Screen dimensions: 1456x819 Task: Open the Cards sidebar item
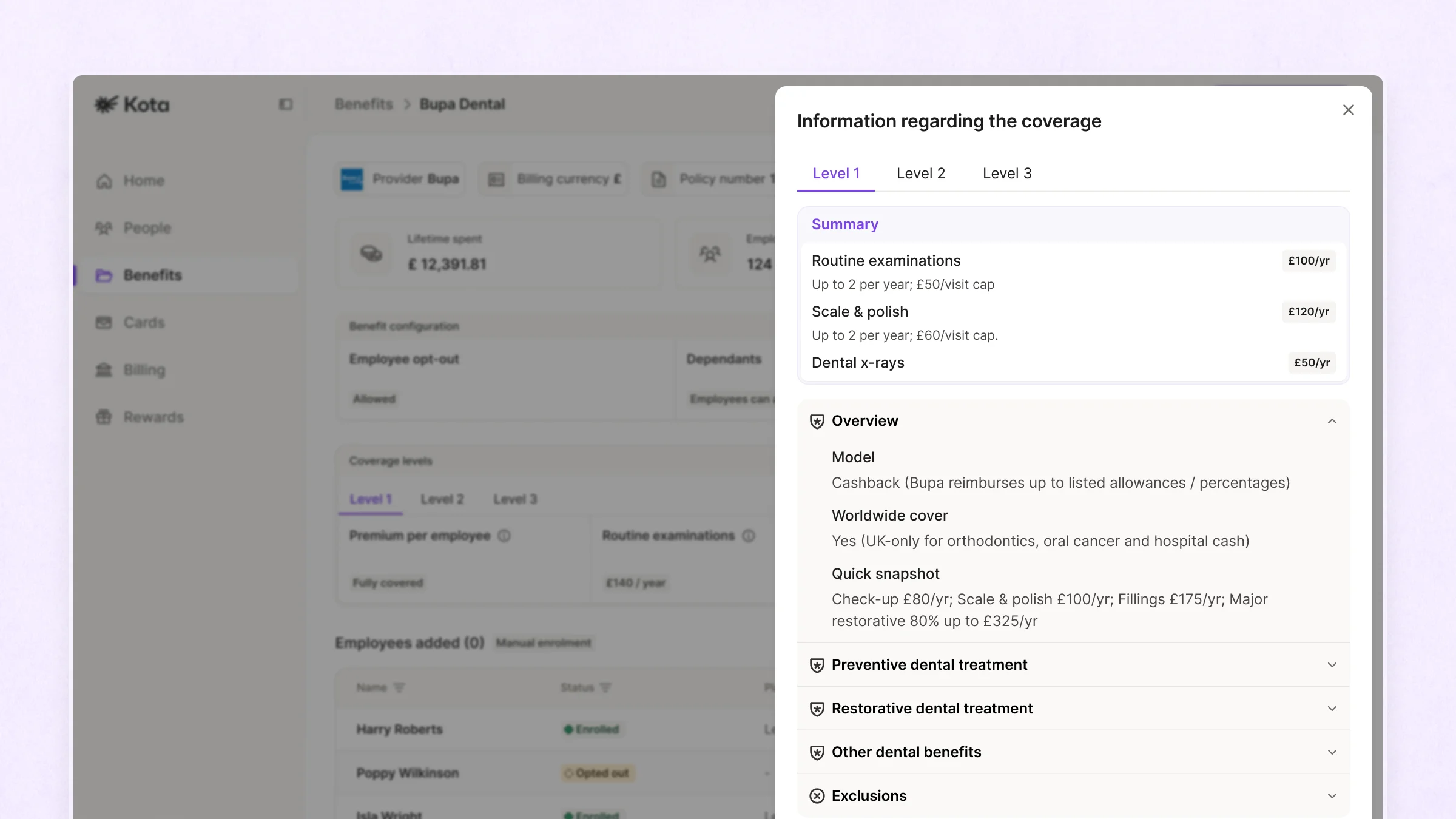click(144, 323)
